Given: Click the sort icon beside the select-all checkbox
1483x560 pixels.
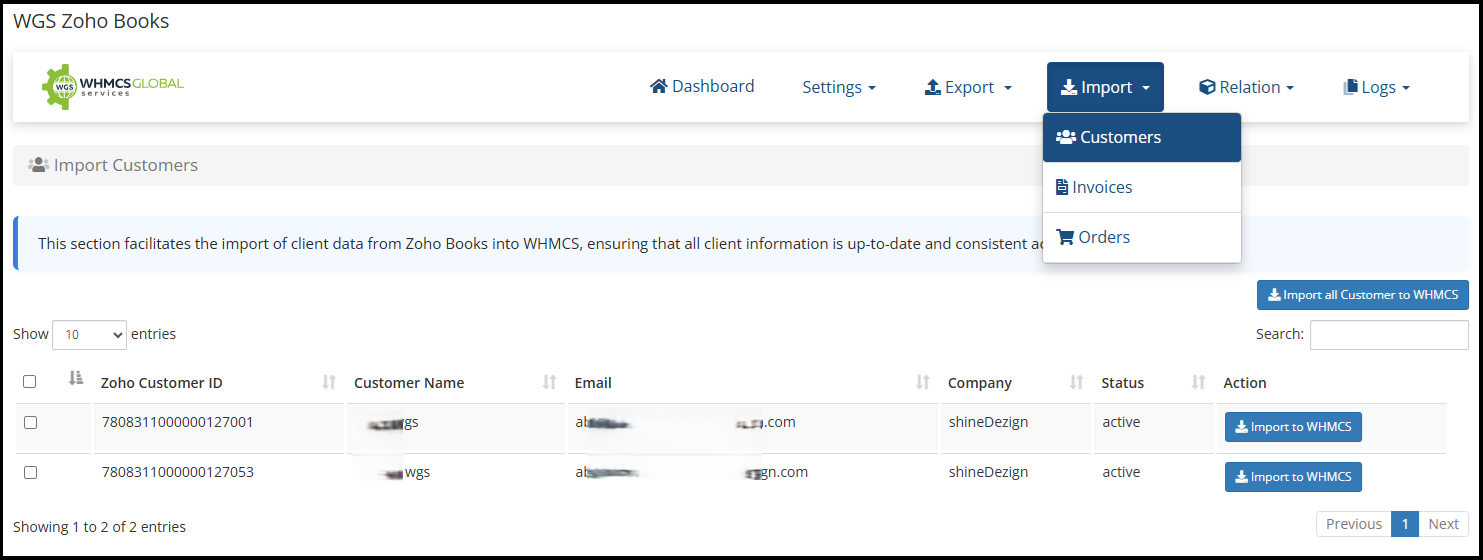Looking at the screenshot, I should click(x=75, y=378).
